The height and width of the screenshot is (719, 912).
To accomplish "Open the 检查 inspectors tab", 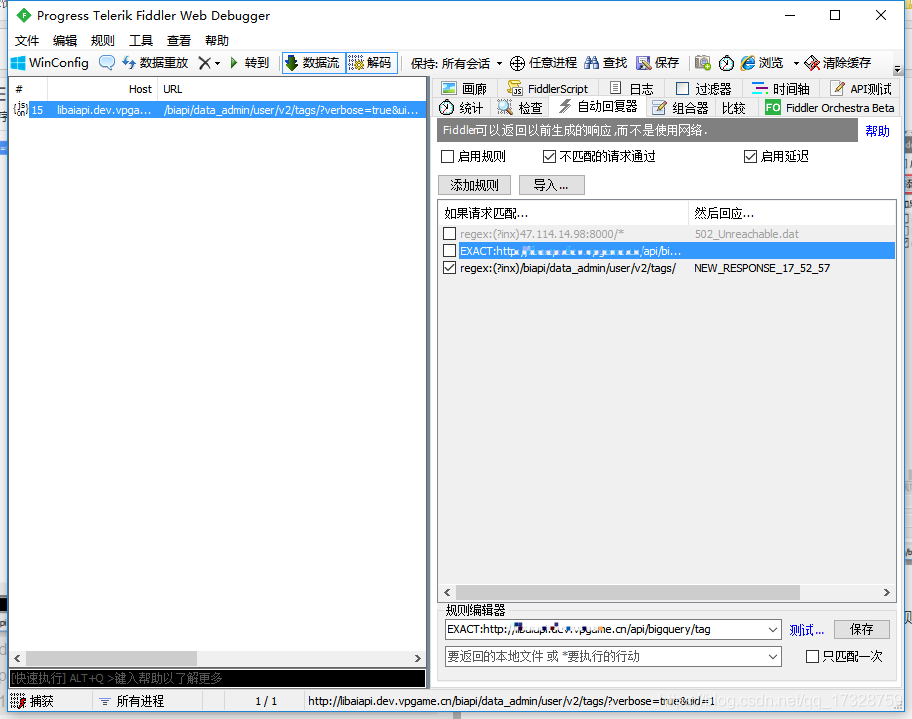I will (x=520, y=108).
